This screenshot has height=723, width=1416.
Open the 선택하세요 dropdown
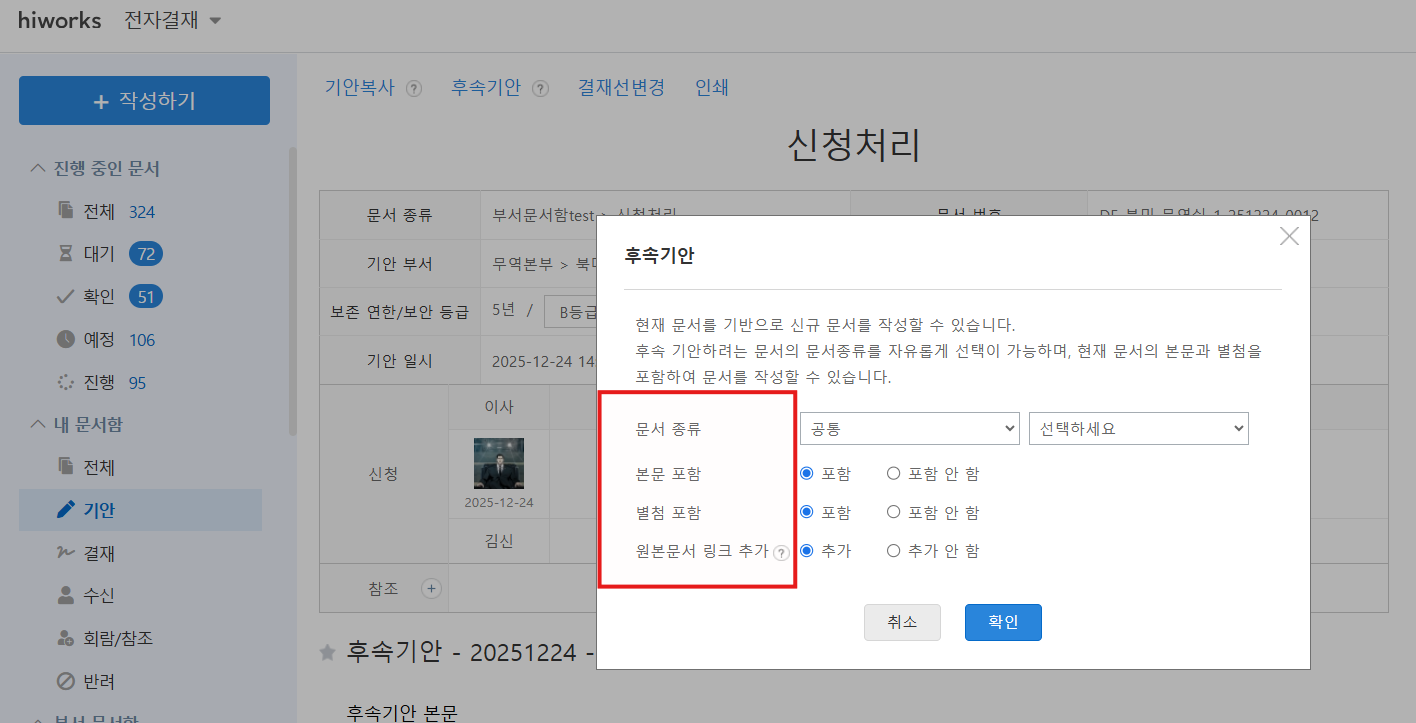1138,428
